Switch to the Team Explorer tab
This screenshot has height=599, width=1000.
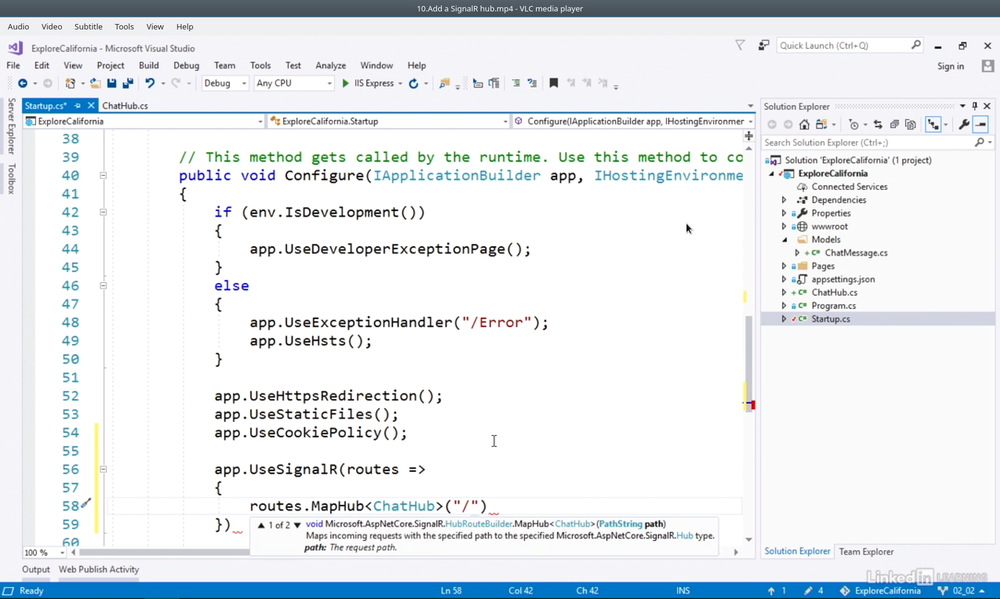(866, 552)
